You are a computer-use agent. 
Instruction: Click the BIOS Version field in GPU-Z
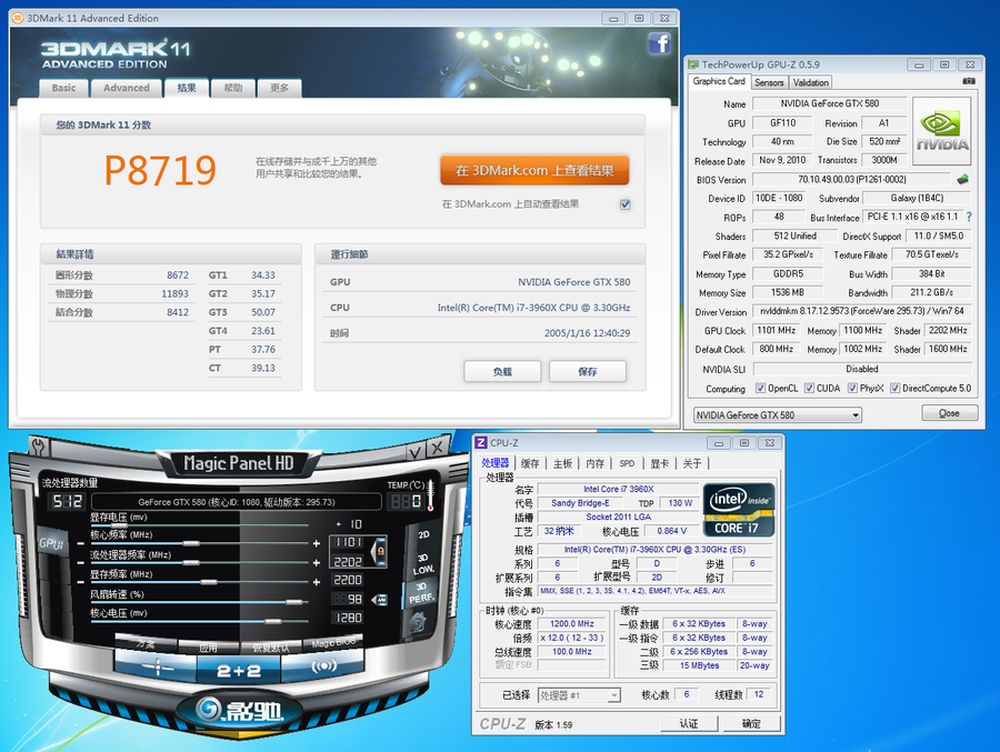[852, 180]
